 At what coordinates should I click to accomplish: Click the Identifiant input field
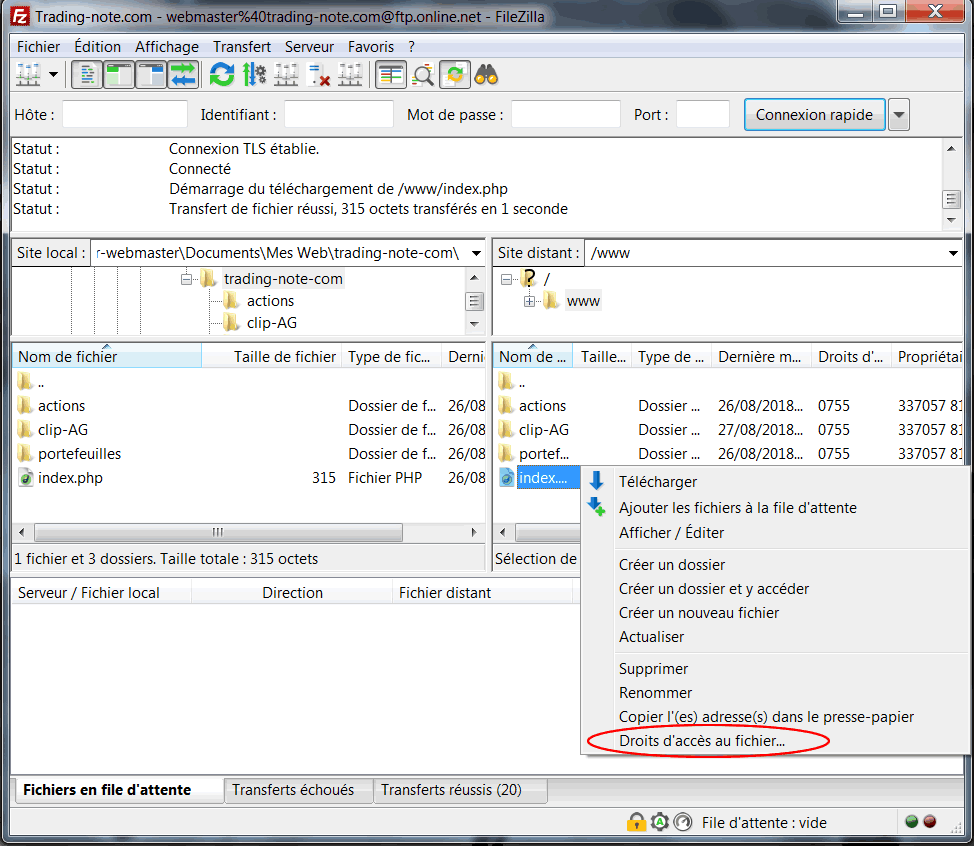click(339, 114)
